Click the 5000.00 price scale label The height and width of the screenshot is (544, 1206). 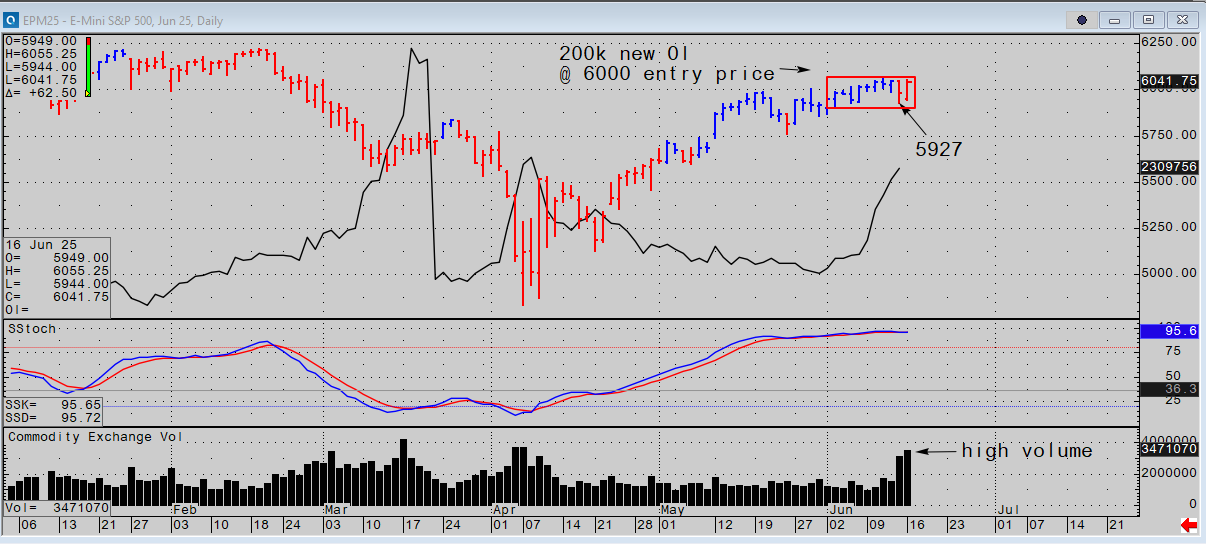coord(1170,273)
